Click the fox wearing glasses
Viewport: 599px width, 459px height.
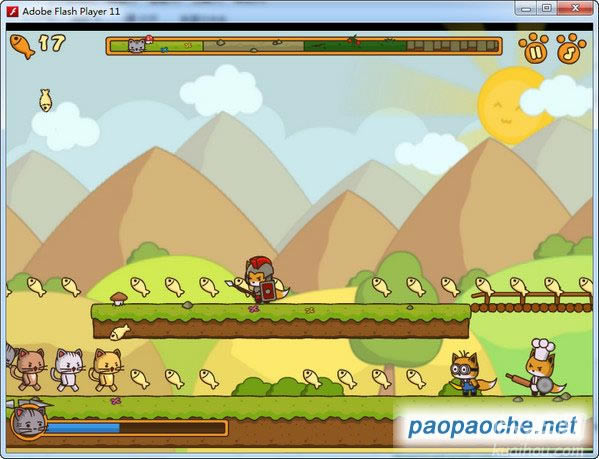click(x=470, y=373)
